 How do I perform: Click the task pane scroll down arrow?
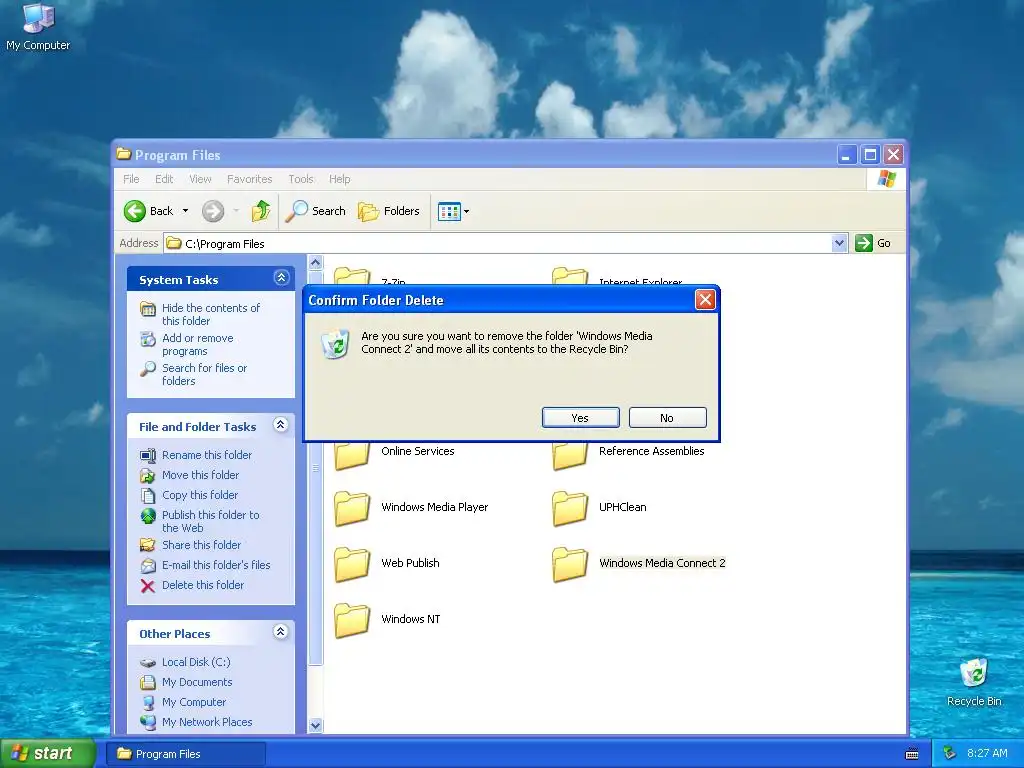(315, 725)
